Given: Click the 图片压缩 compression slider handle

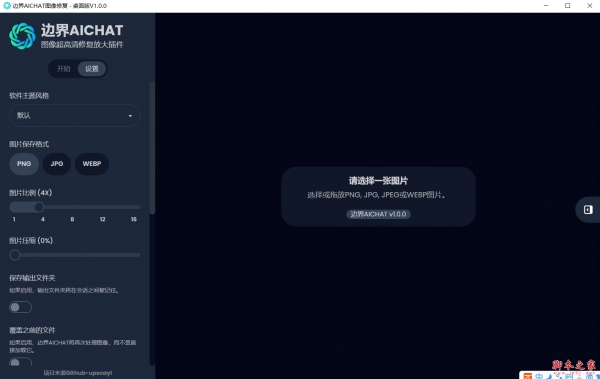Looking at the screenshot, I should [15, 255].
